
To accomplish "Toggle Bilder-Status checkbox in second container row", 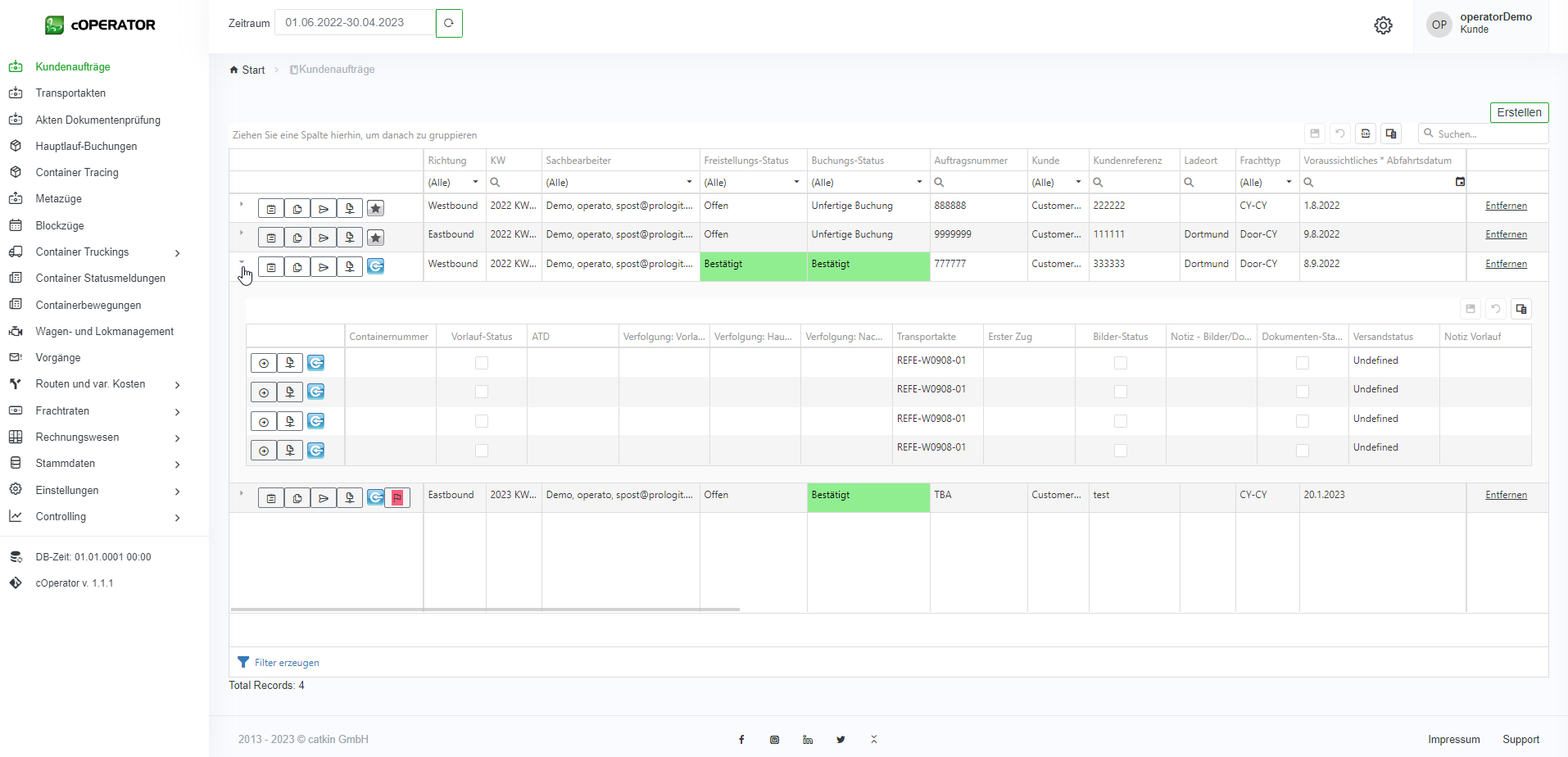I will coord(1121,392).
